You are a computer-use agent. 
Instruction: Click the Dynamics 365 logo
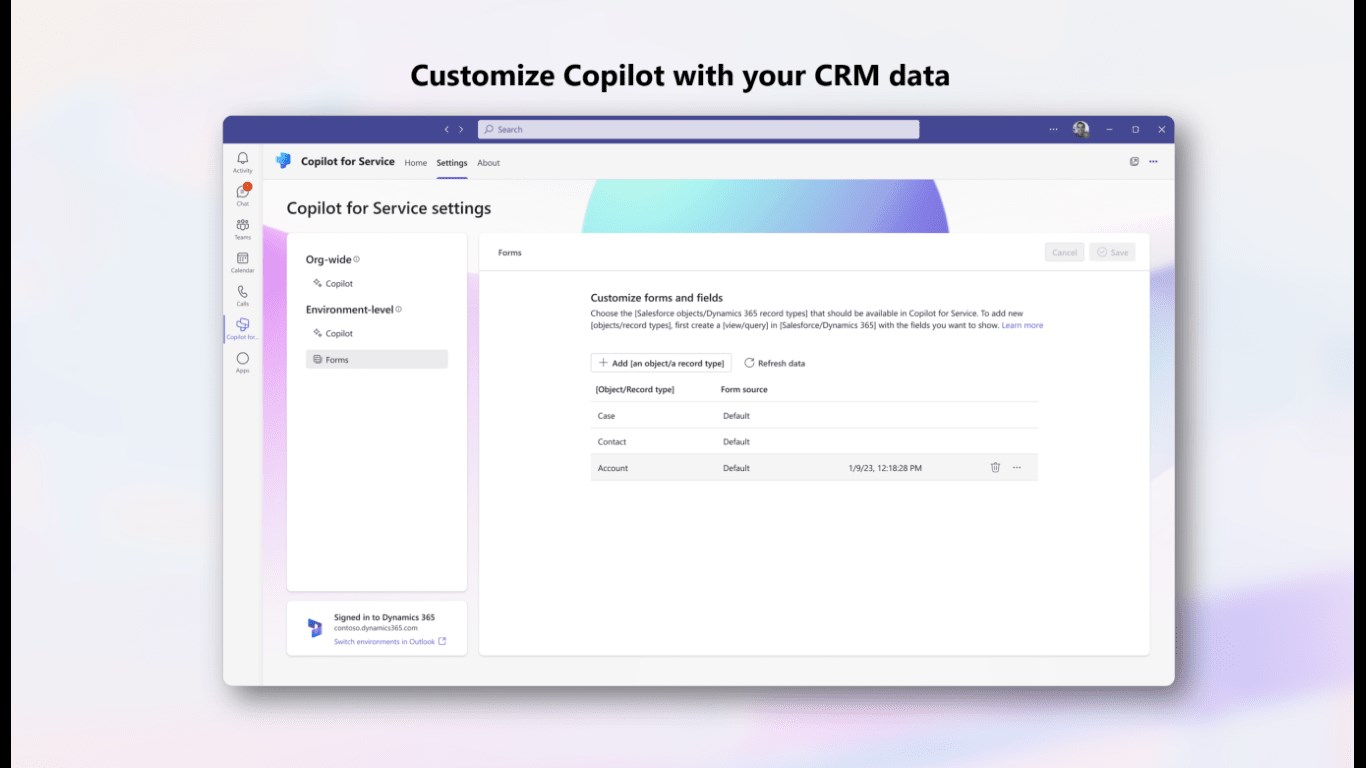[x=315, y=628]
